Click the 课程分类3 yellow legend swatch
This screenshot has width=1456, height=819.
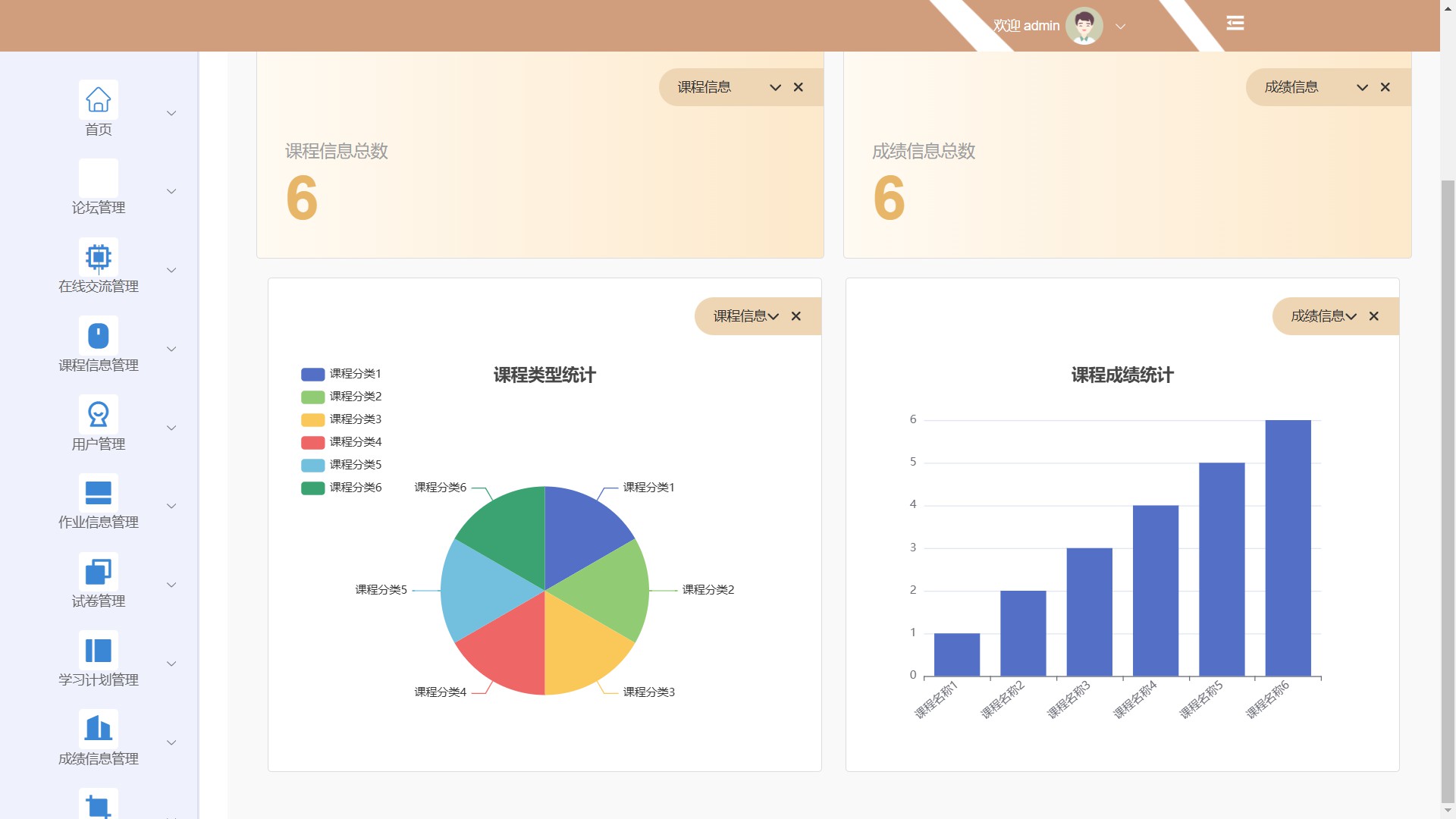[x=312, y=419]
